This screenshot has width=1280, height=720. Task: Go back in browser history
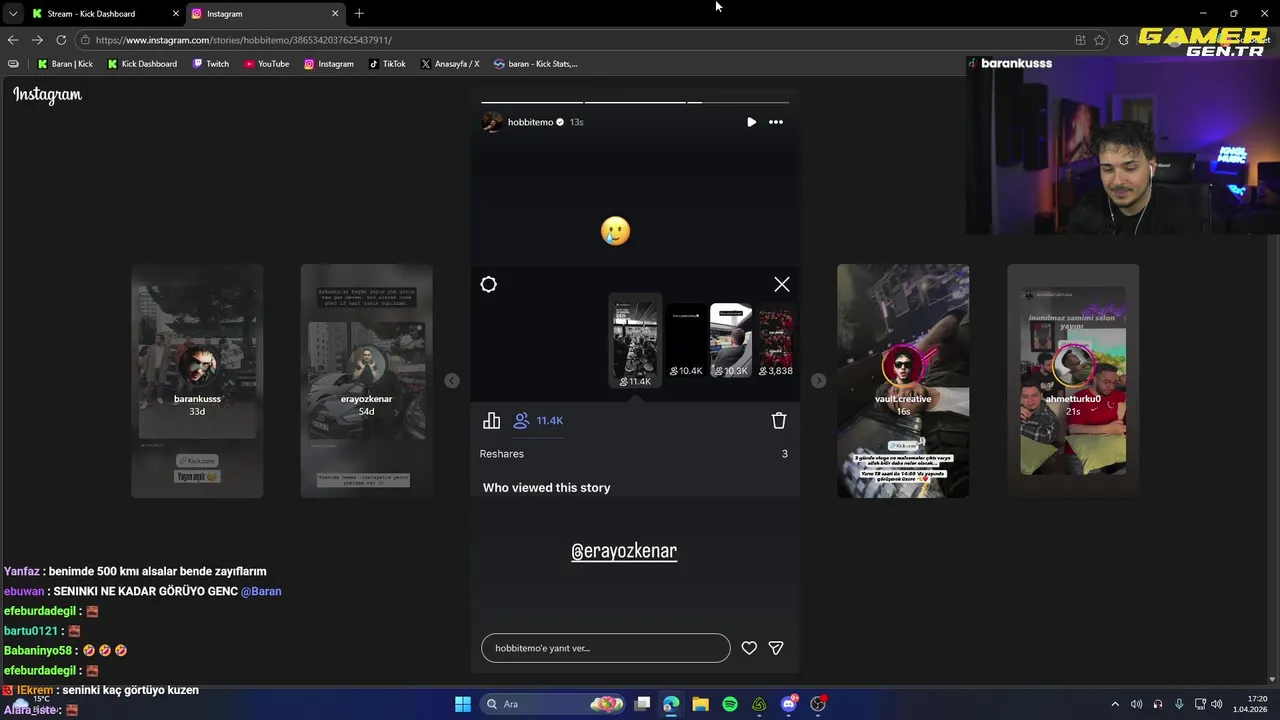click(13, 40)
